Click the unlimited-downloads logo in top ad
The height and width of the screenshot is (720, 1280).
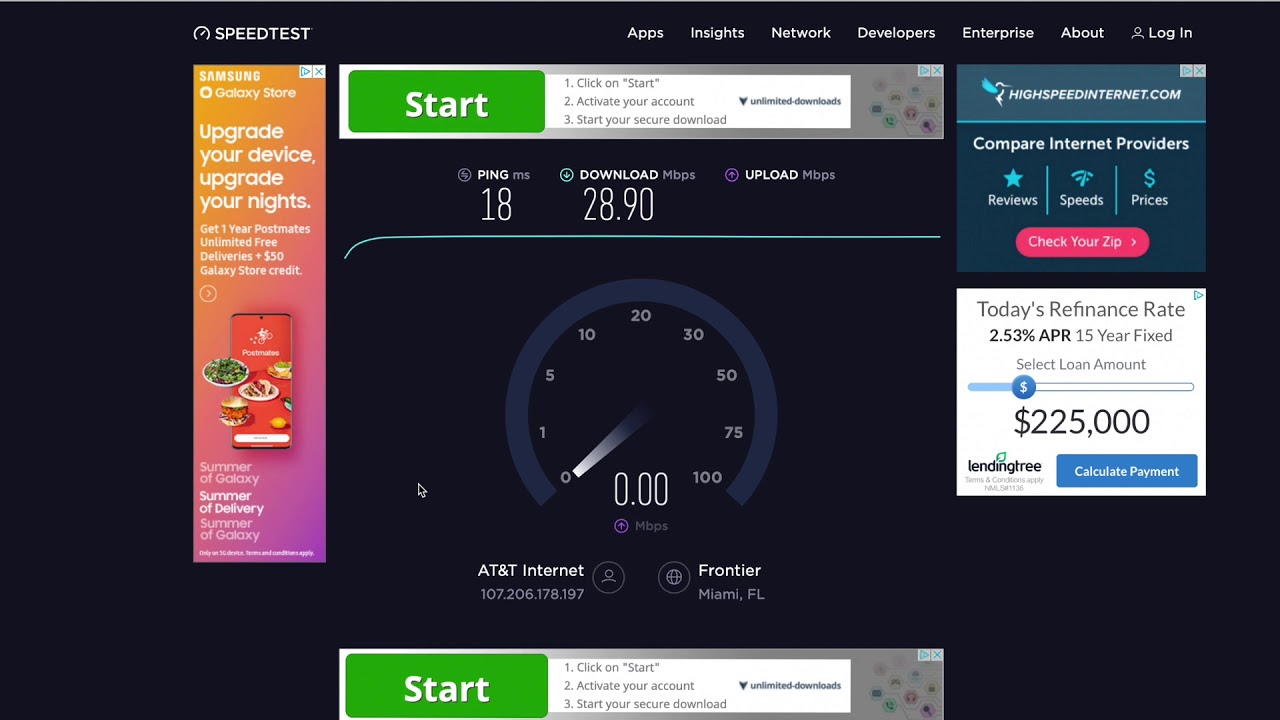click(790, 101)
